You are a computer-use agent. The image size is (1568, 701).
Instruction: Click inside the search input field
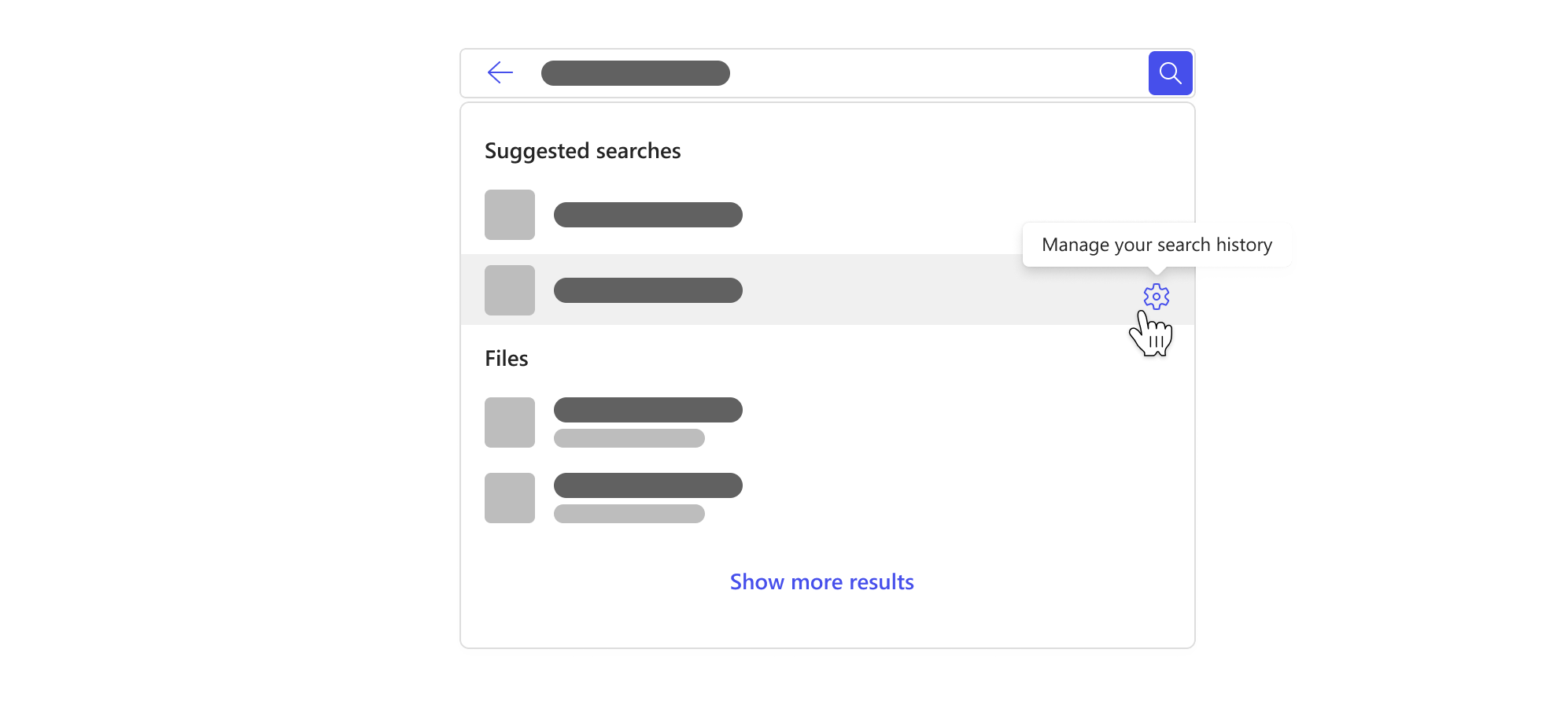pyautogui.click(x=787, y=72)
